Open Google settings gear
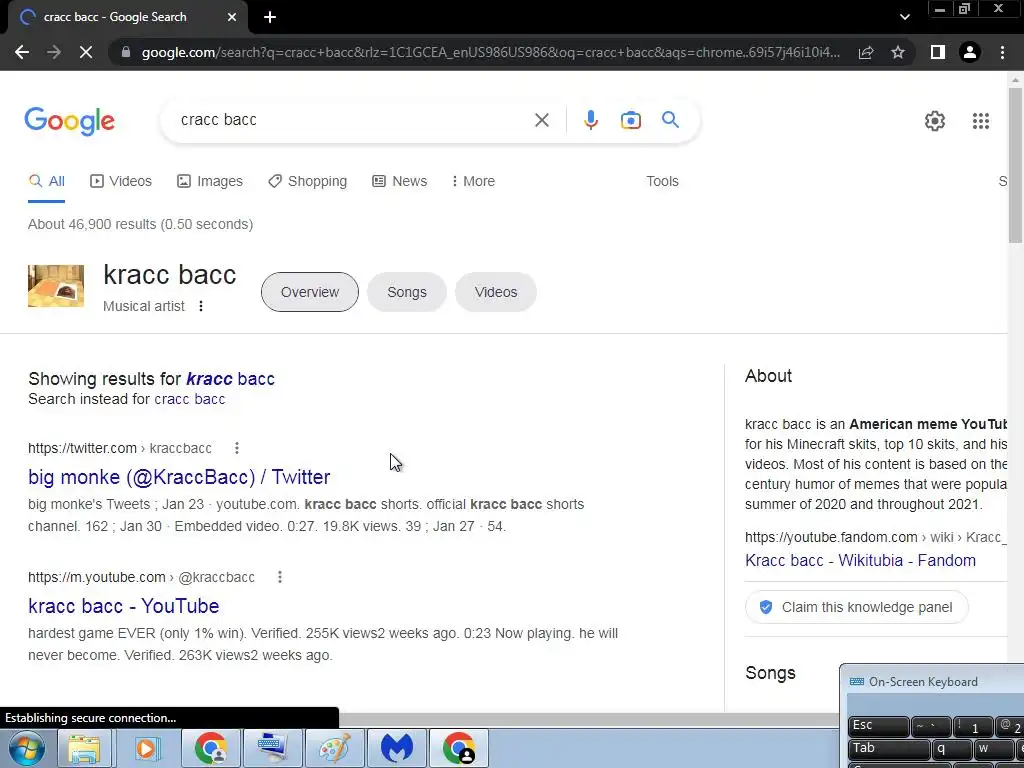 point(935,121)
